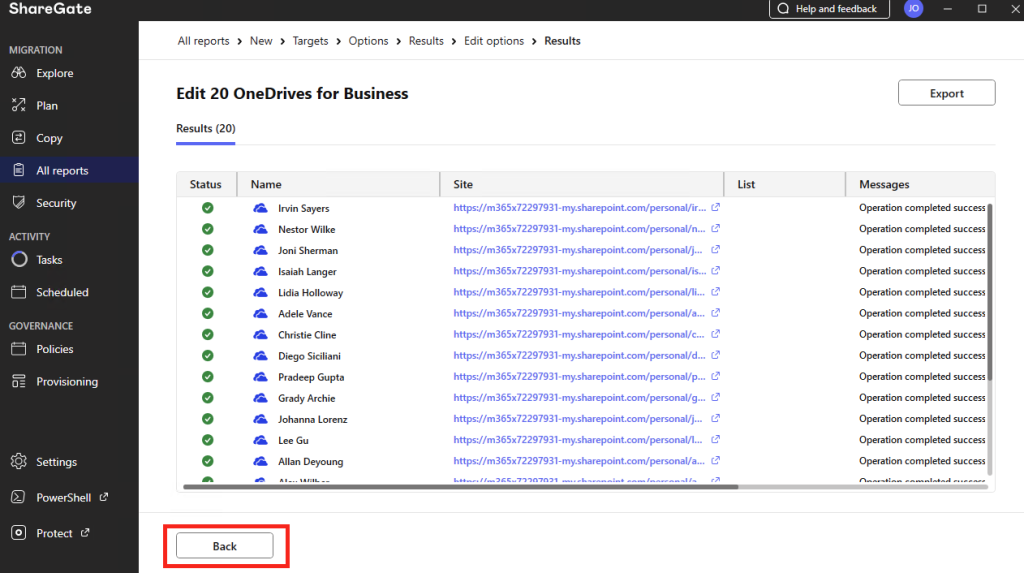The width and height of the screenshot is (1024, 573).
Task: Click the Export button
Action: [x=946, y=93]
